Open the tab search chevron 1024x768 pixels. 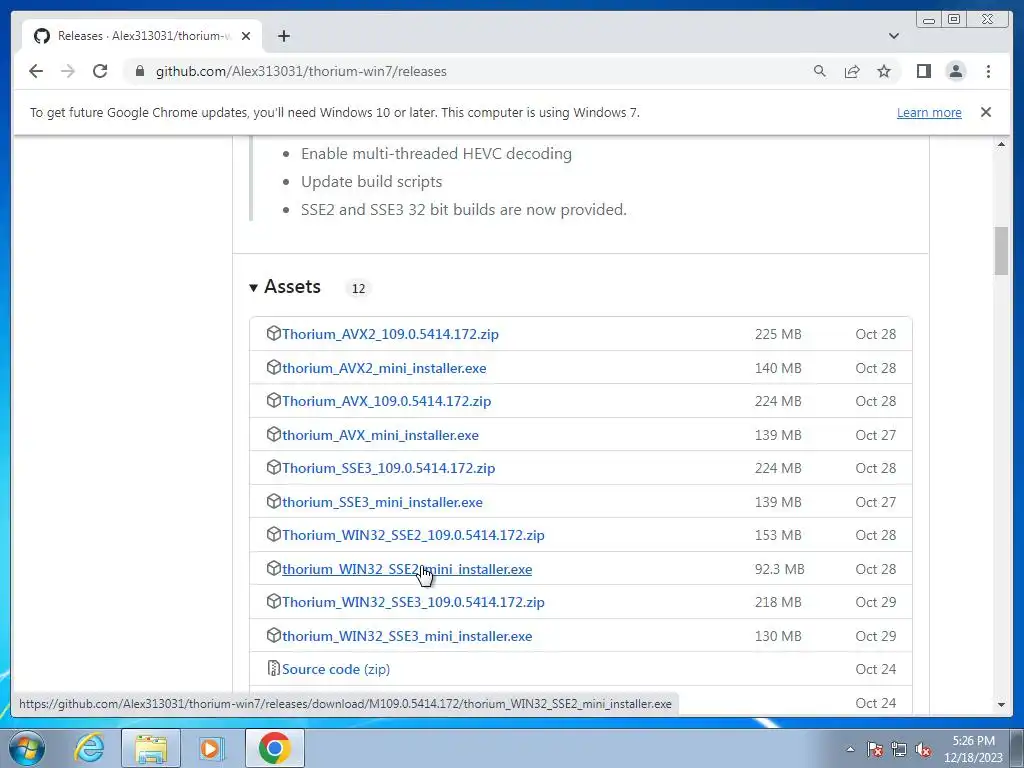[x=893, y=36]
